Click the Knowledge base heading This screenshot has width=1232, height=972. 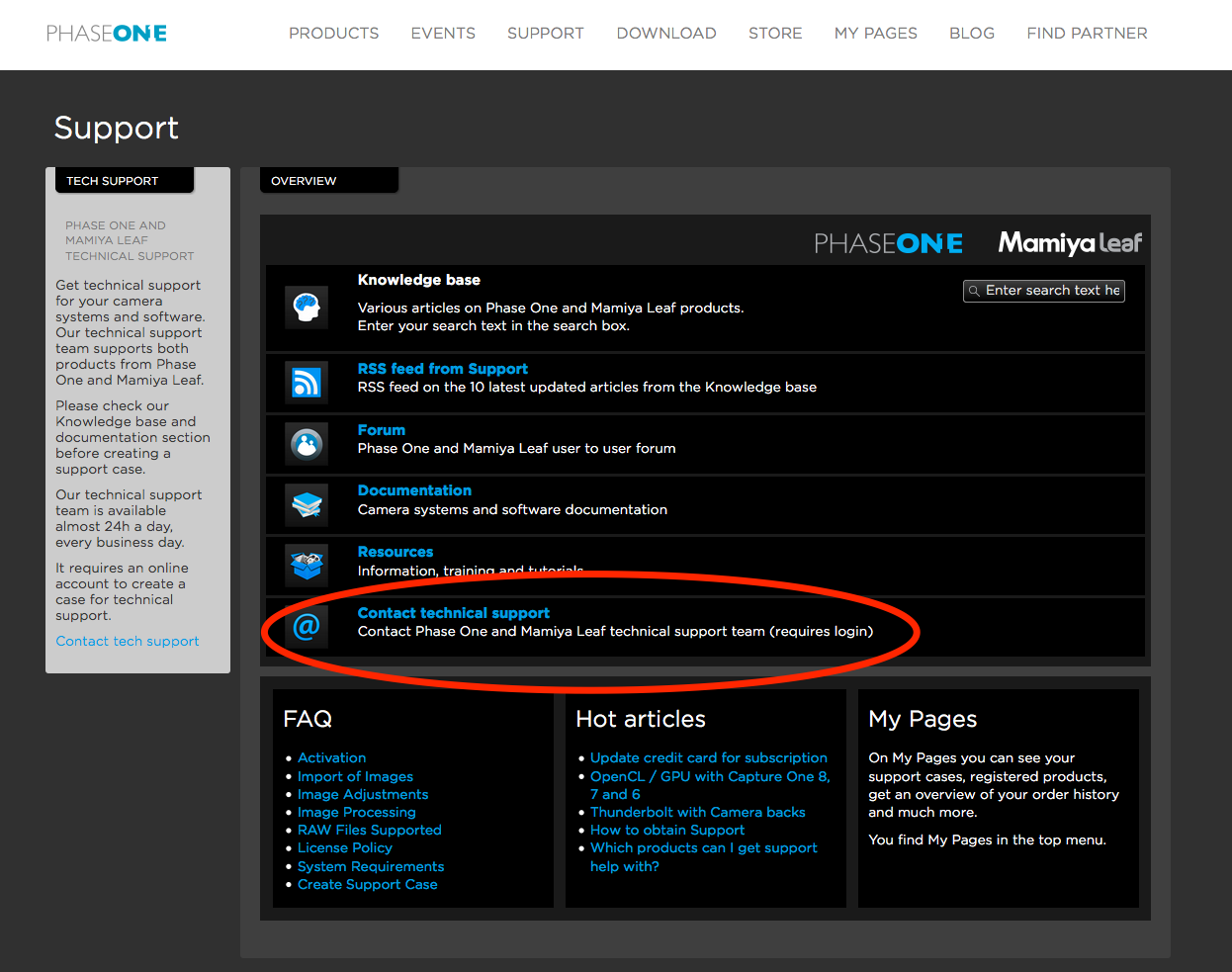coord(419,280)
